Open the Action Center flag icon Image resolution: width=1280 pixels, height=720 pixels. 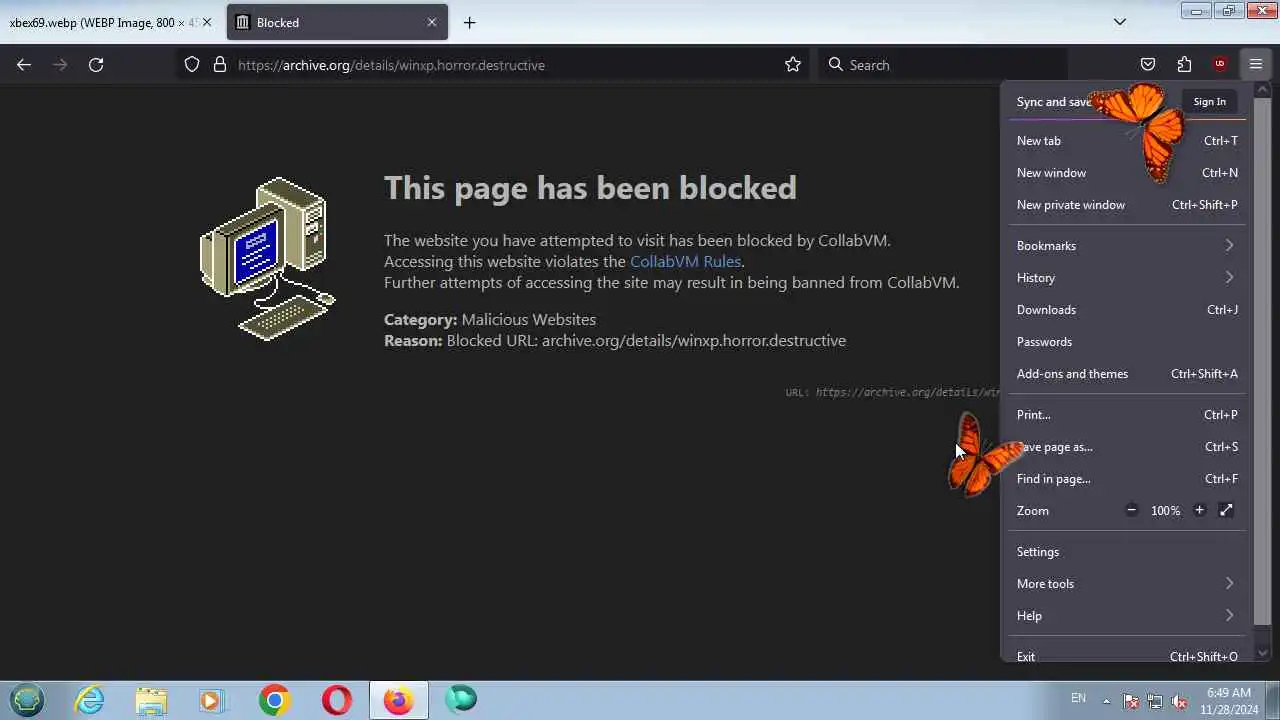click(1131, 701)
